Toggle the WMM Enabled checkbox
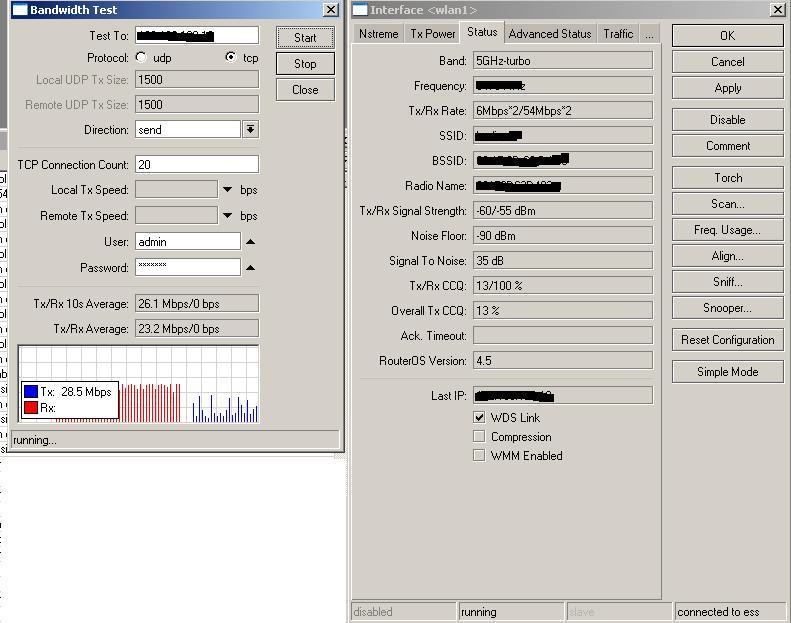The width and height of the screenshot is (791, 623). [x=479, y=455]
